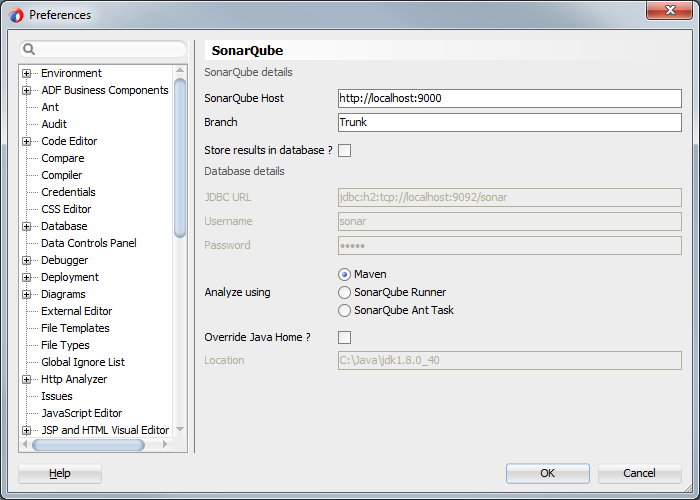This screenshot has width=700, height=500.
Task: Select the Maven radio button
Action: pyautogui.click(x=345, y=274)
